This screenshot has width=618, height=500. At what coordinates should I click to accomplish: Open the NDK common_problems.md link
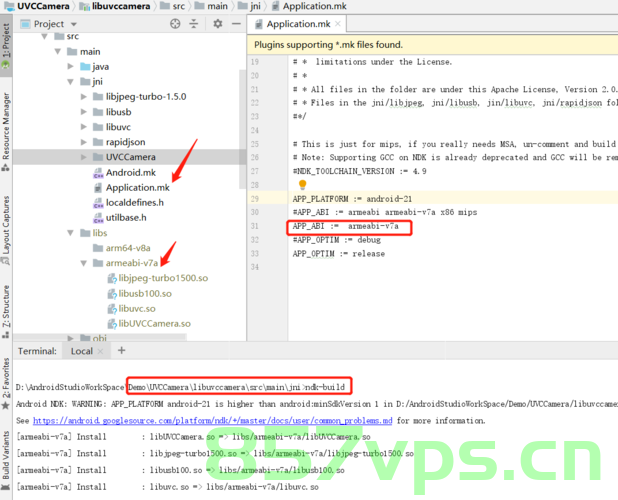click(x=212, y=421)
